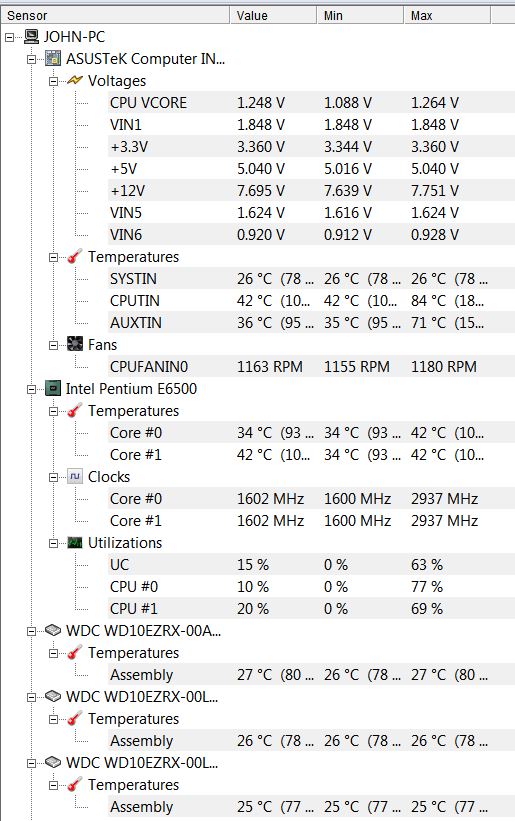
Task: Click the Fans category fan icon
Action: 75,344
